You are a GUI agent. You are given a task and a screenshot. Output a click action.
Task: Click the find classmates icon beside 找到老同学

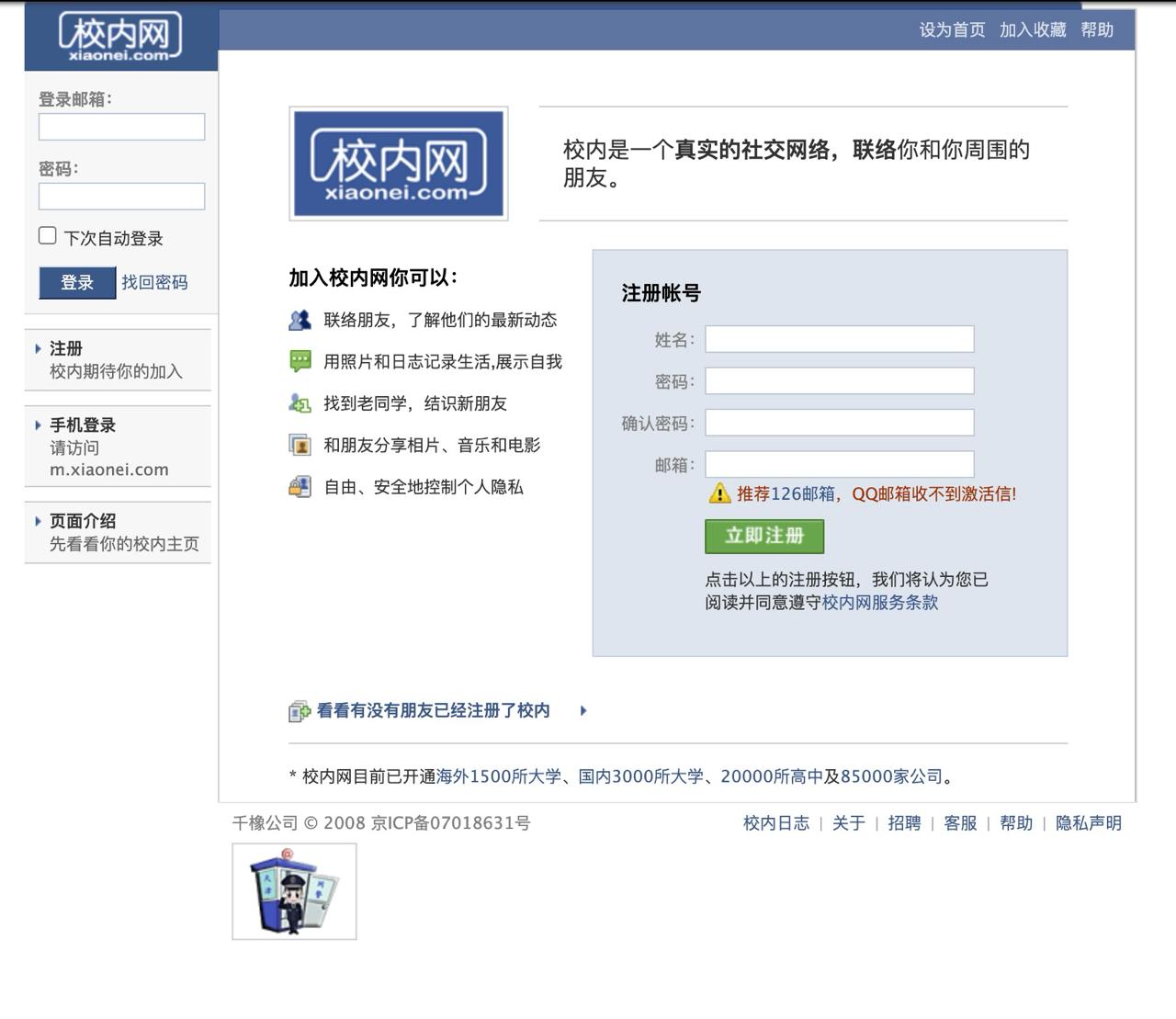[300, 403]
